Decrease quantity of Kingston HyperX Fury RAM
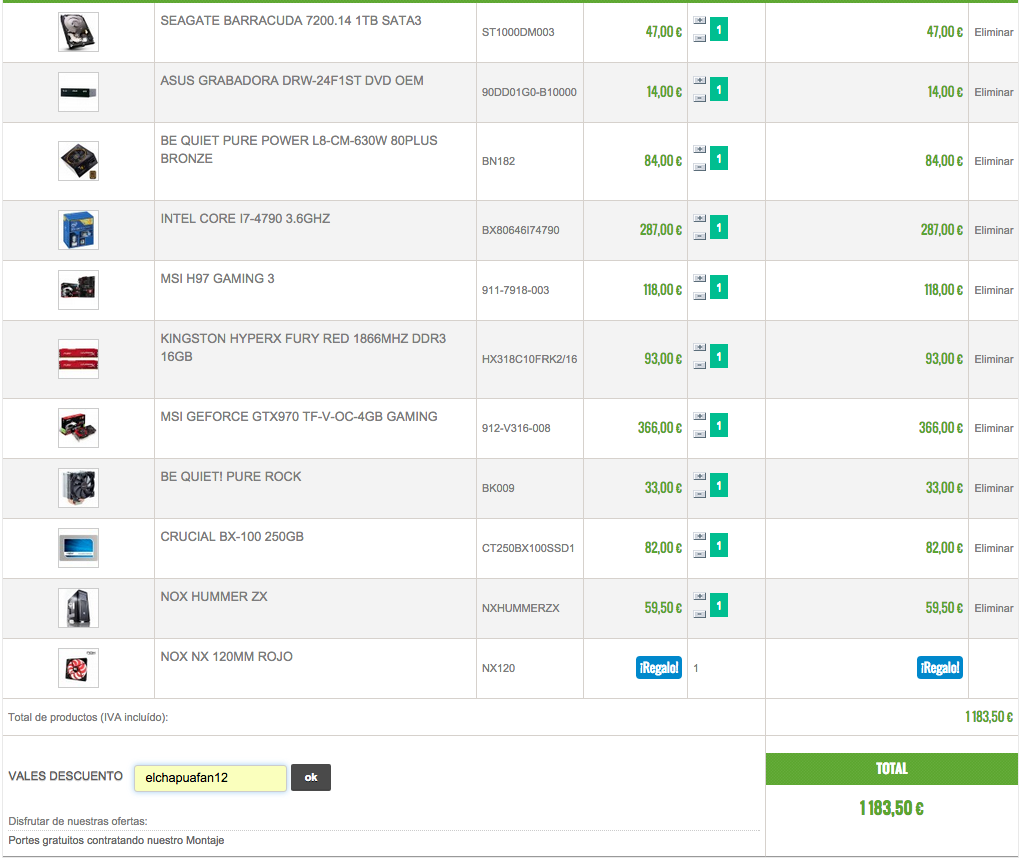 click(x=699, y=366)
